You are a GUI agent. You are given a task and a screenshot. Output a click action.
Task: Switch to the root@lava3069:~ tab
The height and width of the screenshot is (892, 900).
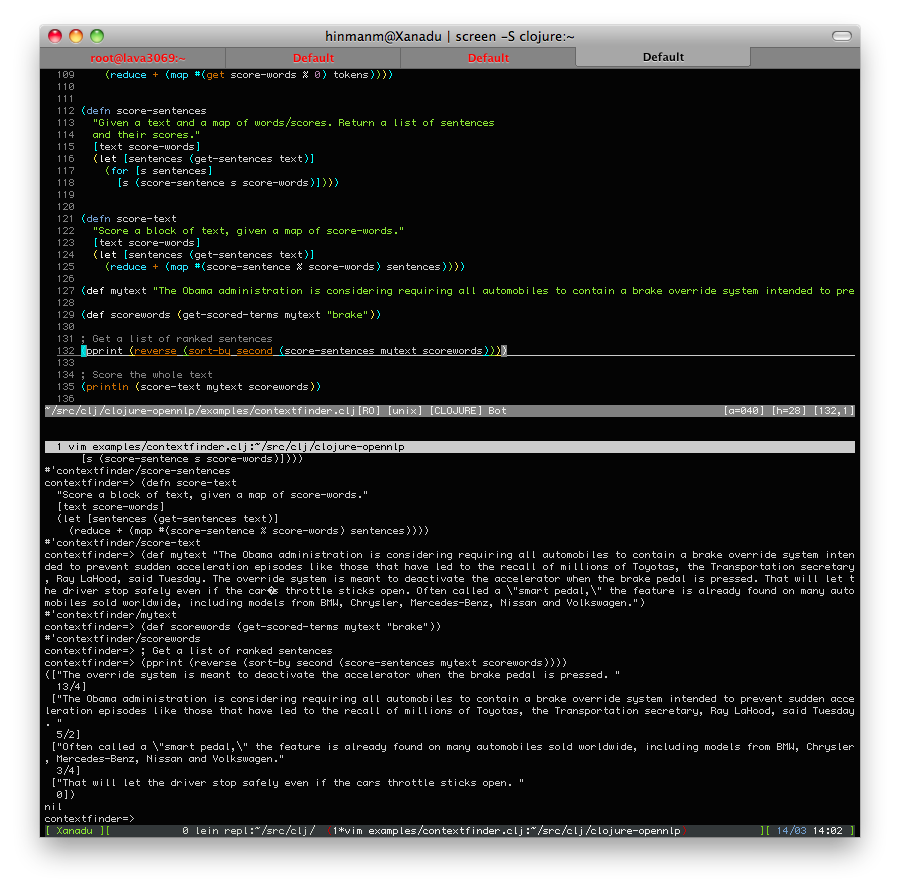(138, 58)
